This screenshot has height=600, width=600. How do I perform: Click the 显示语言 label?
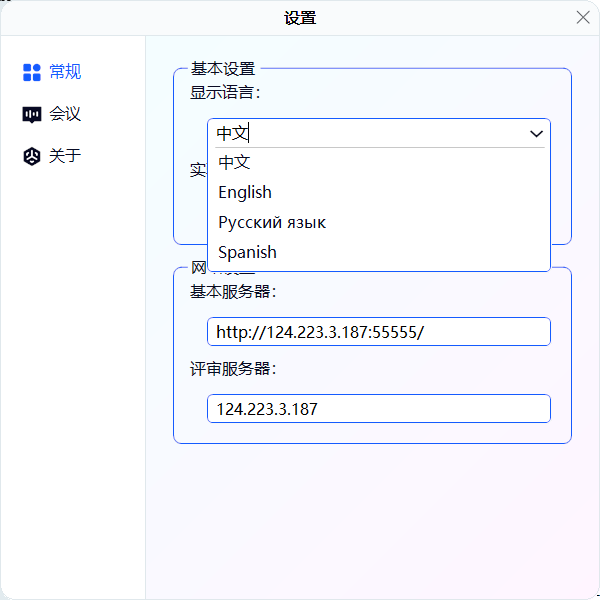tap(225, 92)
